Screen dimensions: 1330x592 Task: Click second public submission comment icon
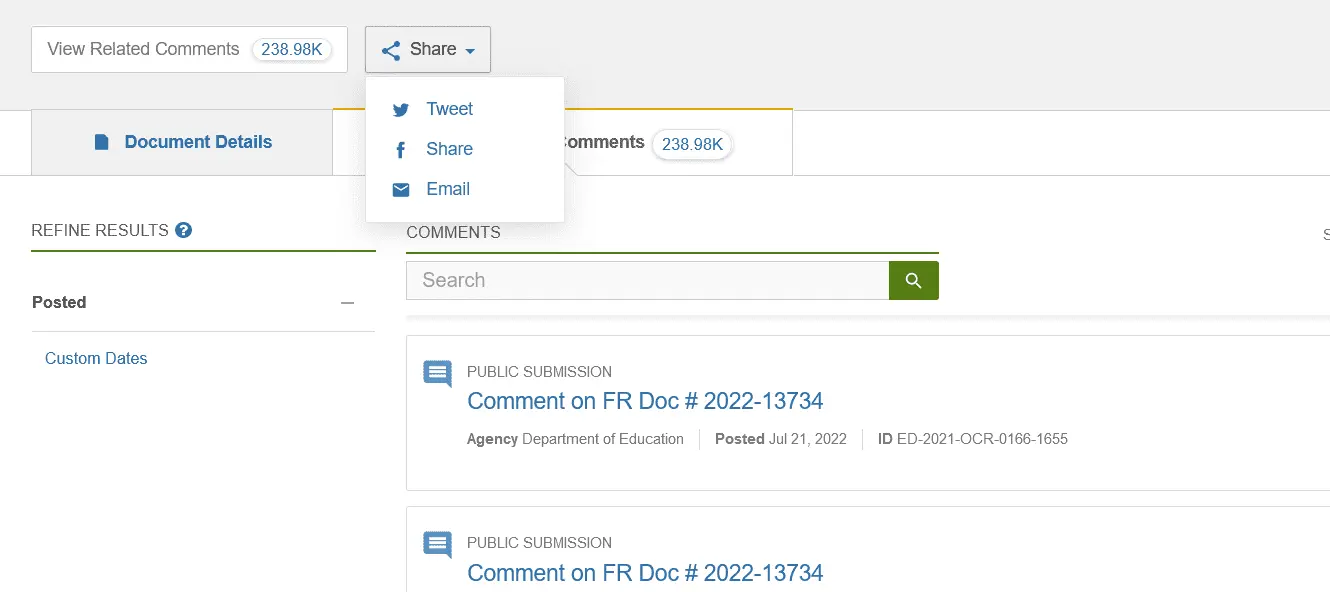click(x=437, y=545)
